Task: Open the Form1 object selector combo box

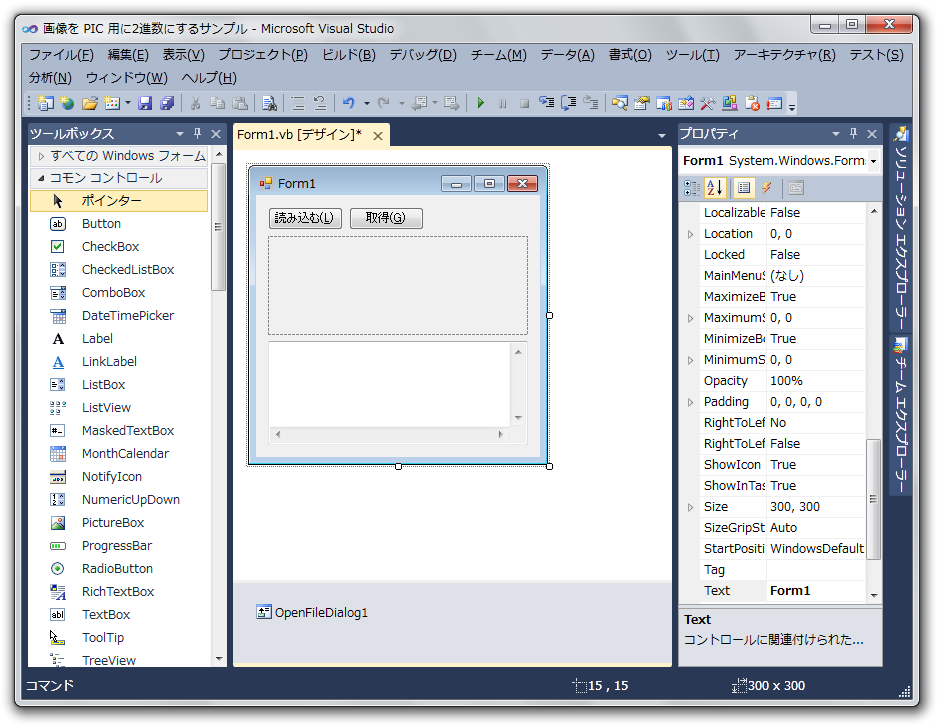Action: [x=781, y=161]
